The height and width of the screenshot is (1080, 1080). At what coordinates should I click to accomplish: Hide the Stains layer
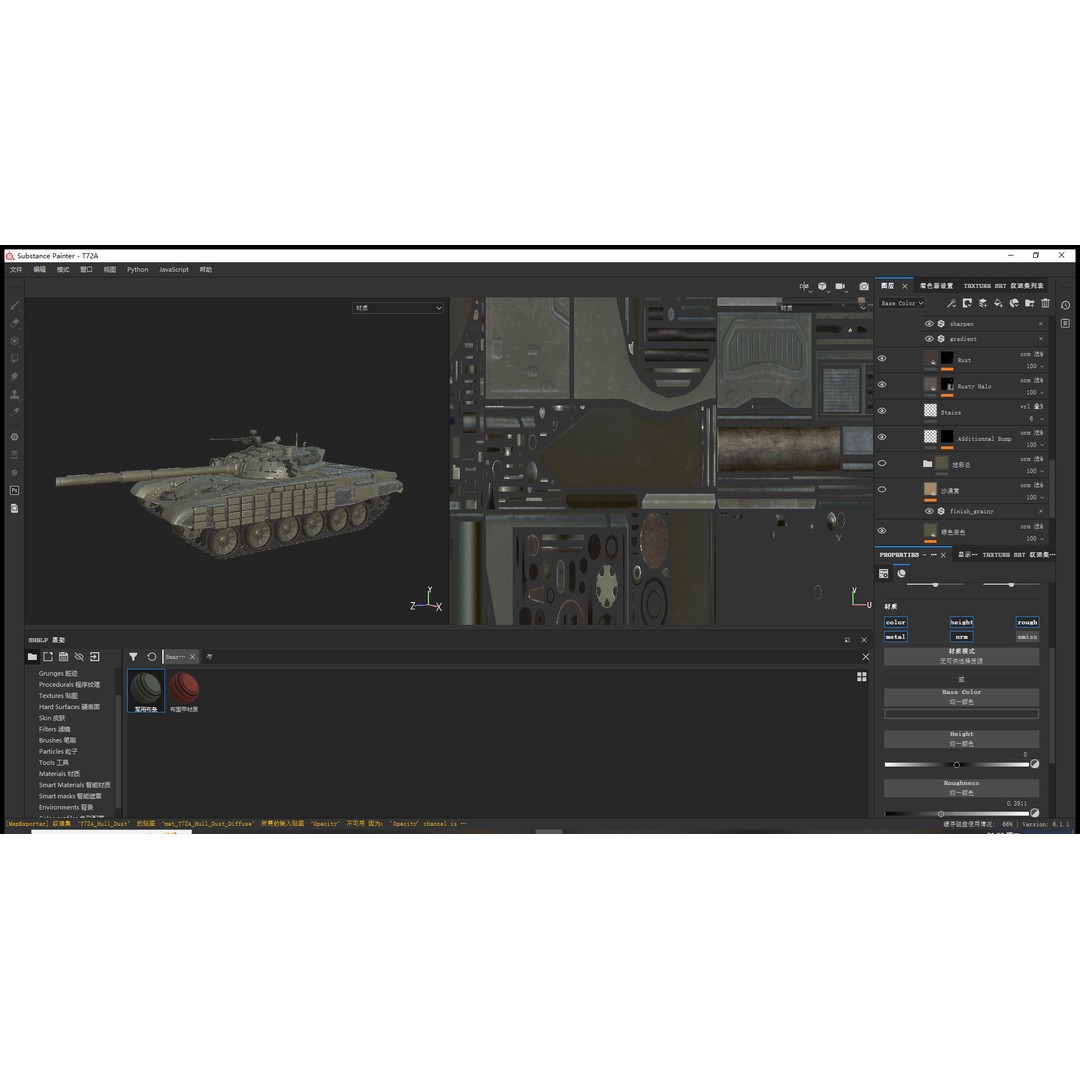pos(882,411)
